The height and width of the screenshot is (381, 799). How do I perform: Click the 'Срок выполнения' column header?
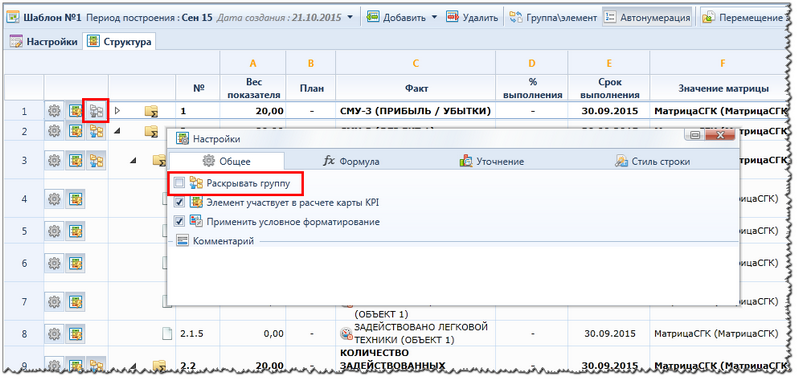pos(609,88)
